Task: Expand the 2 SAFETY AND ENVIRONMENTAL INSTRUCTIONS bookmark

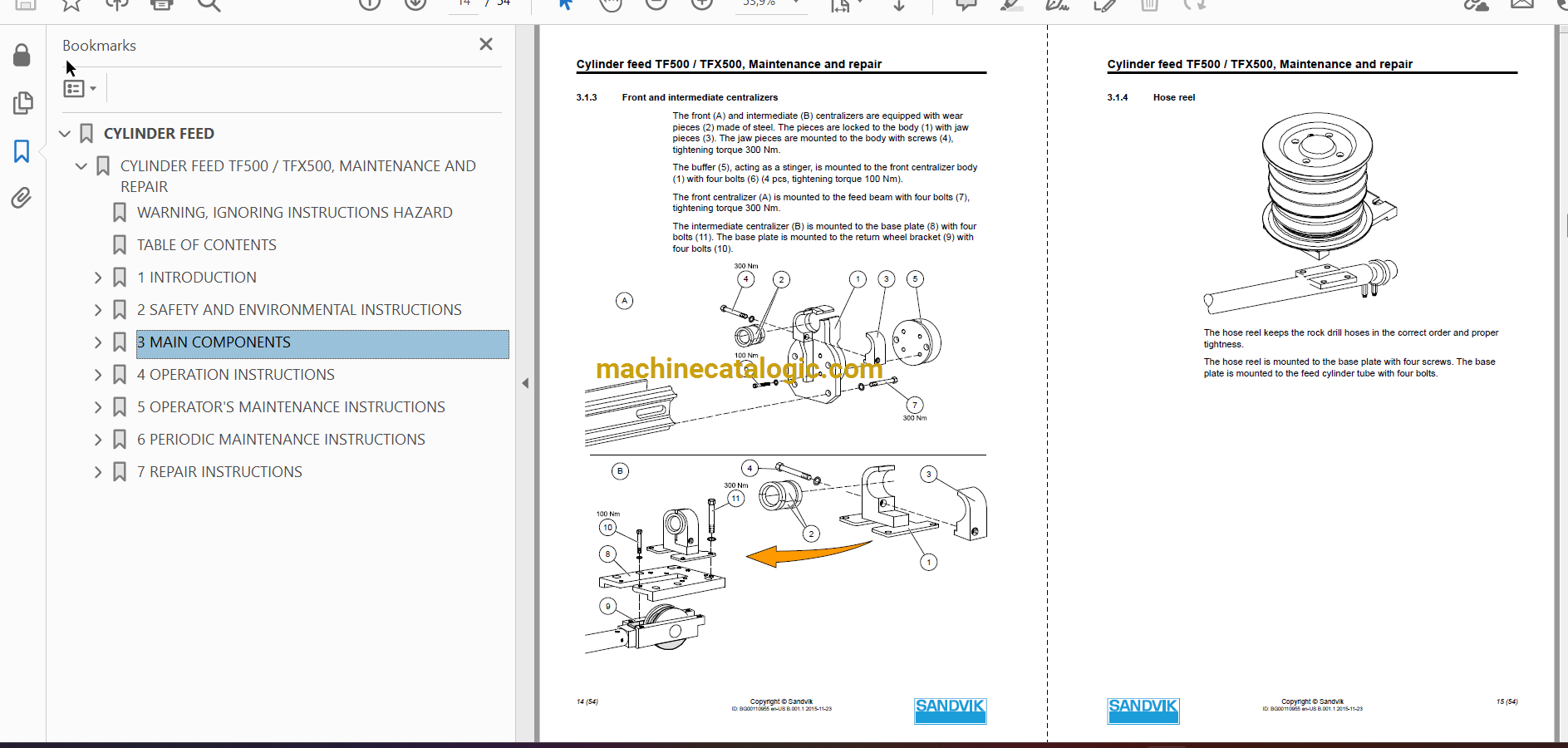Action: 98,310
